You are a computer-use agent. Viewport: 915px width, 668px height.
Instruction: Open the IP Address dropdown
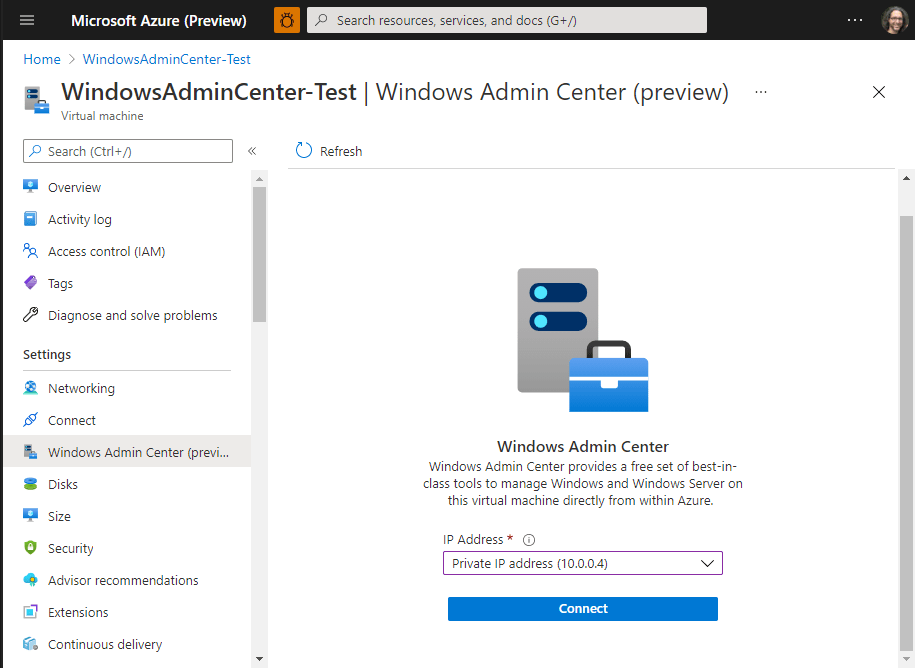coord(582,563)
